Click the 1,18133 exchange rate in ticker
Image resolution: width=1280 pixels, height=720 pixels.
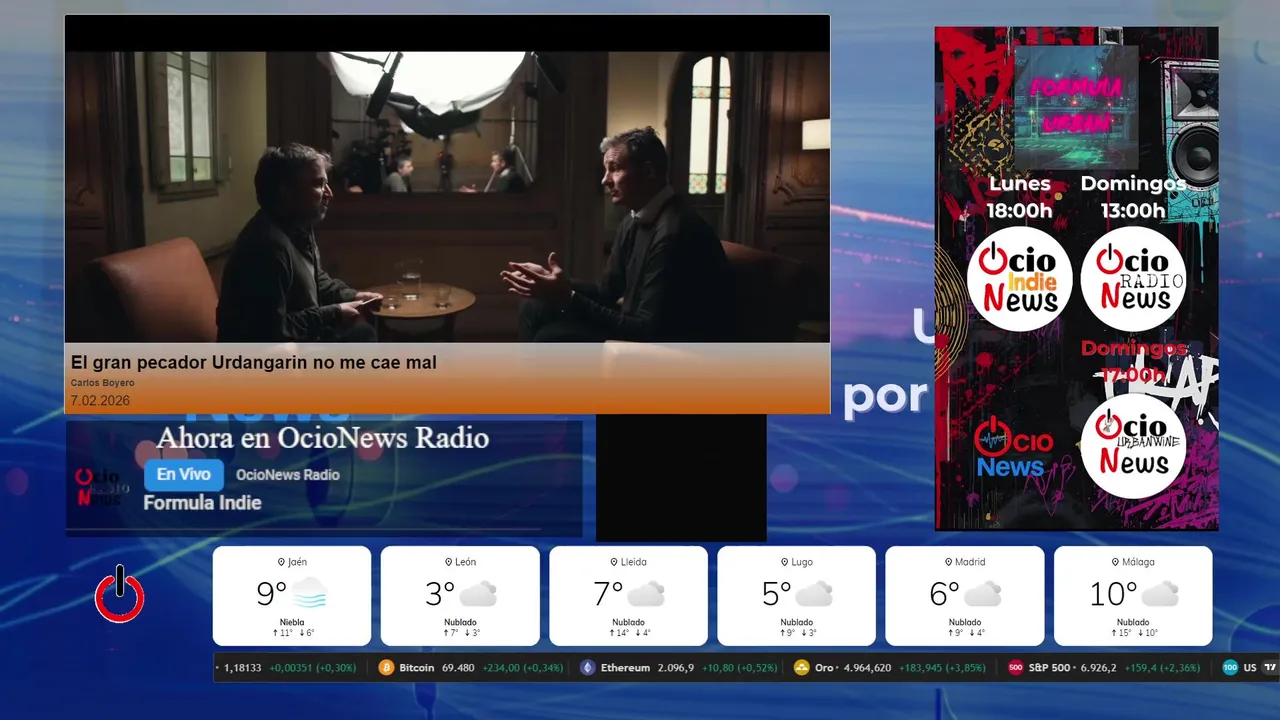(243, 668)
